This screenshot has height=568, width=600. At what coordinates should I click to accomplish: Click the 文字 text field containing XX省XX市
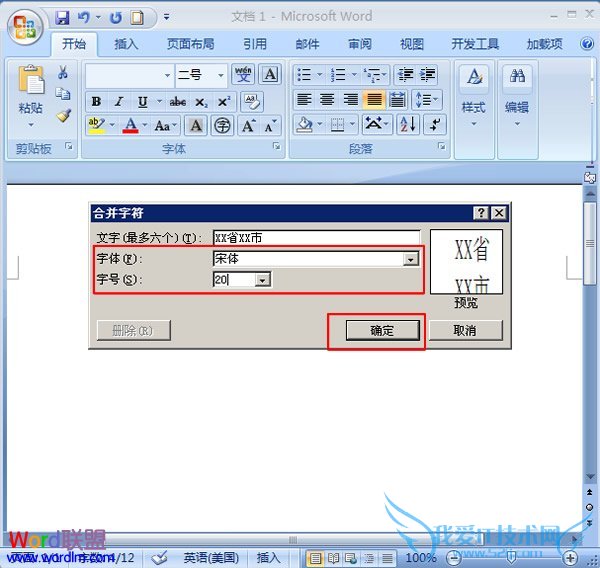316,238
